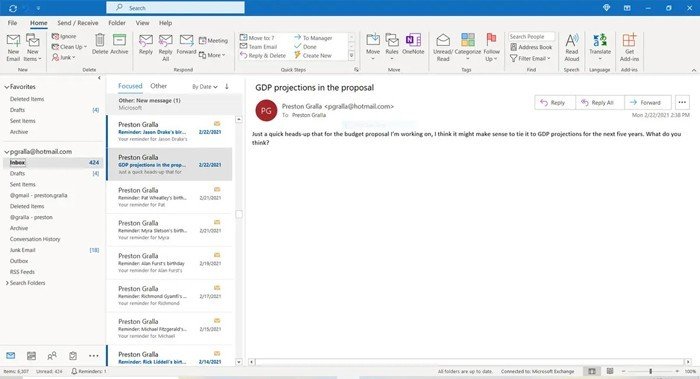Expand Search Folders
Viewport: 700px width, 379px height.
click(7, 283)
